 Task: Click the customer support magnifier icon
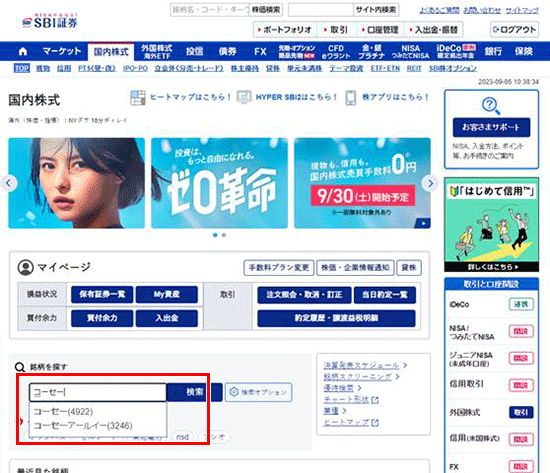coord(491,105)
